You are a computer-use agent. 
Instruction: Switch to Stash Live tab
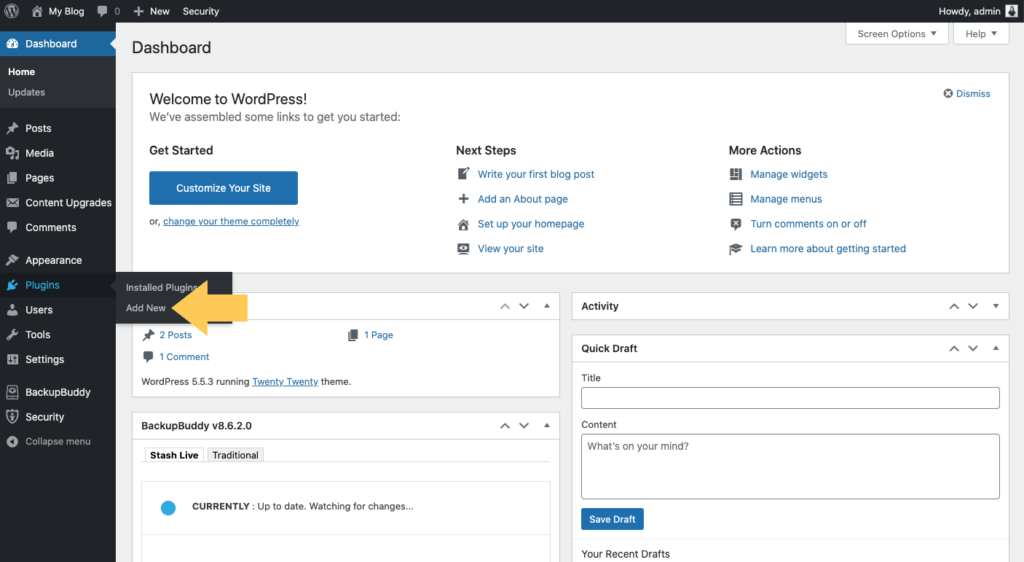coord(174,455)
